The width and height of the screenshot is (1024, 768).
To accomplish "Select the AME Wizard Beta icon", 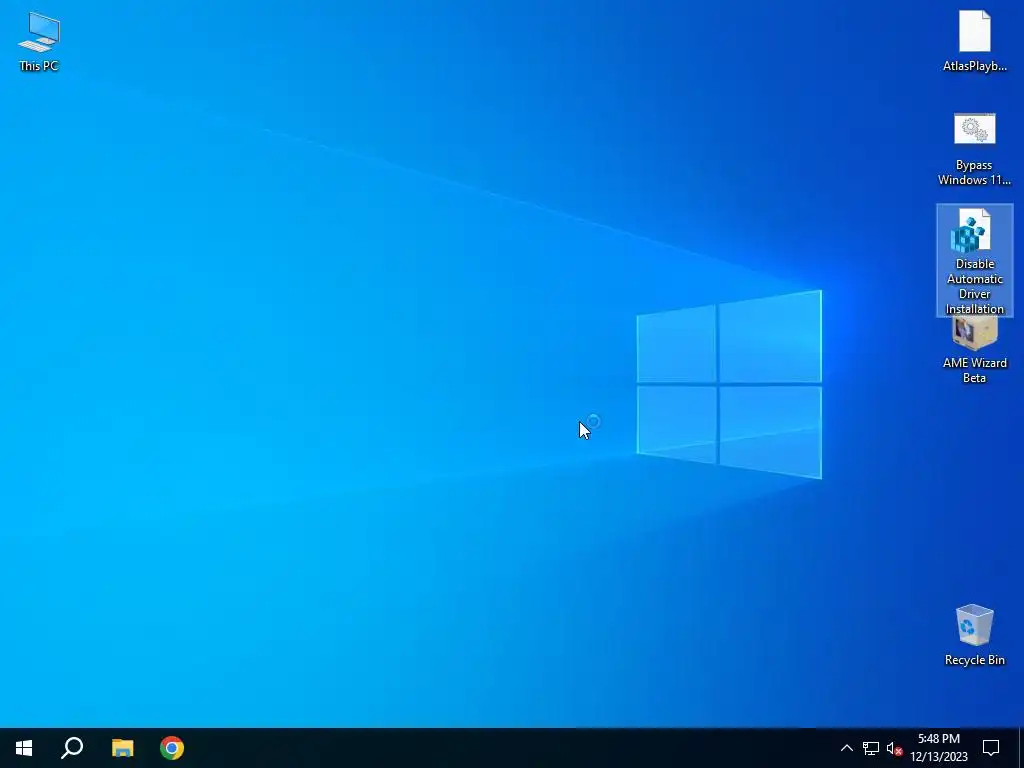I will point(974,351).
